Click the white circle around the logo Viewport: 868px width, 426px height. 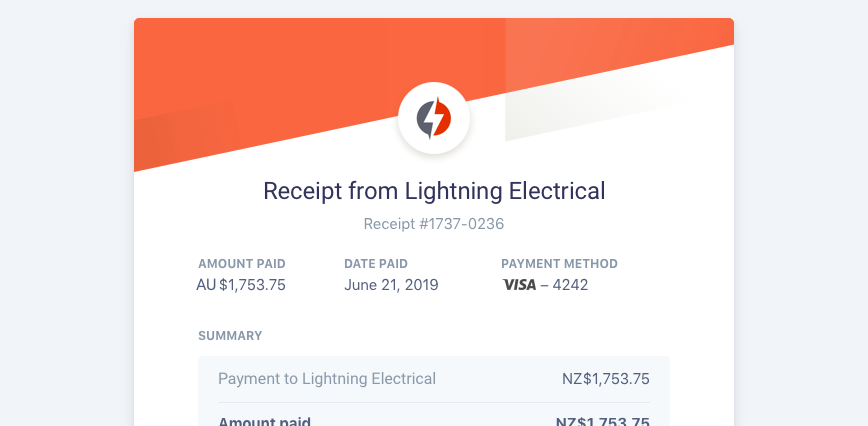434,118
